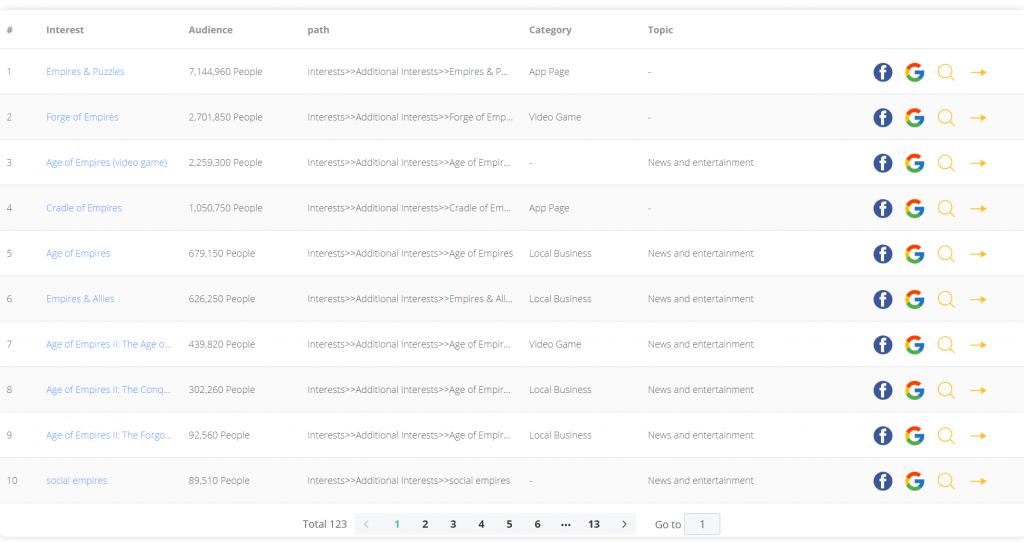Go to pagination page 2
The height and width of the screenshot is (542, 1024).
[x=424, y=524]
